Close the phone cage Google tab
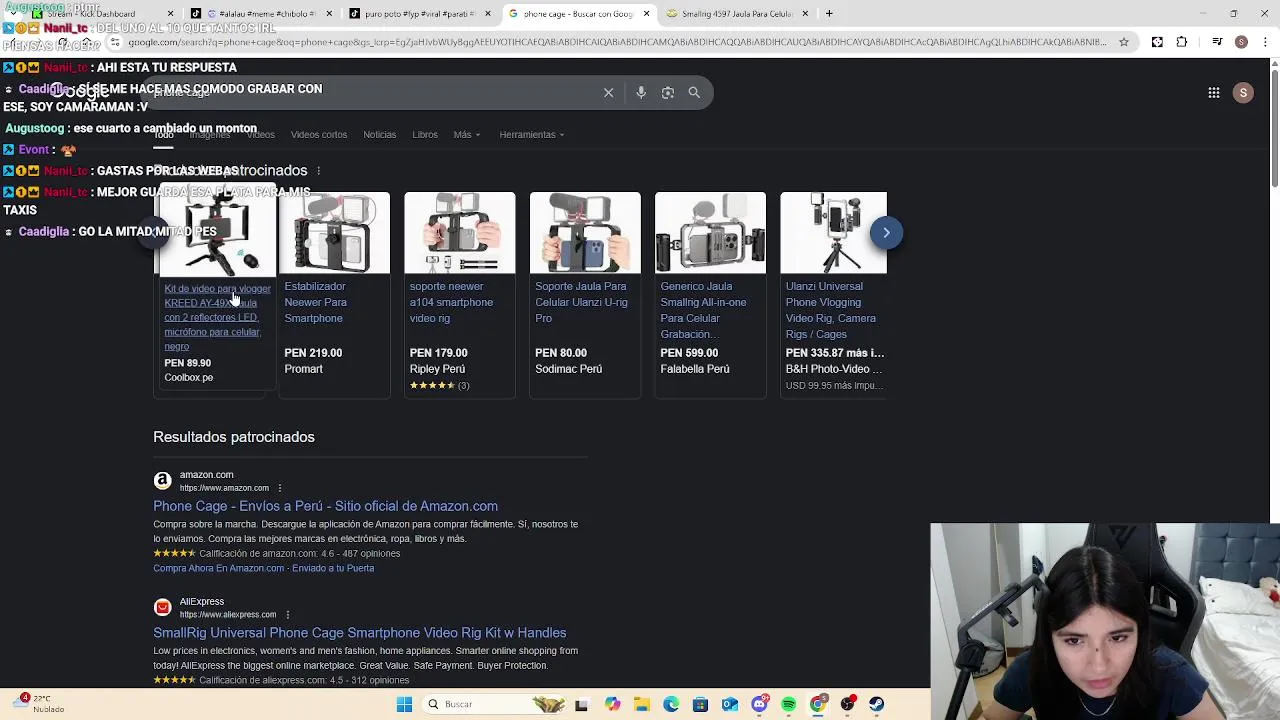Image resolution: width=1280 pixels, height=720 pixels. tap(646, 14)
